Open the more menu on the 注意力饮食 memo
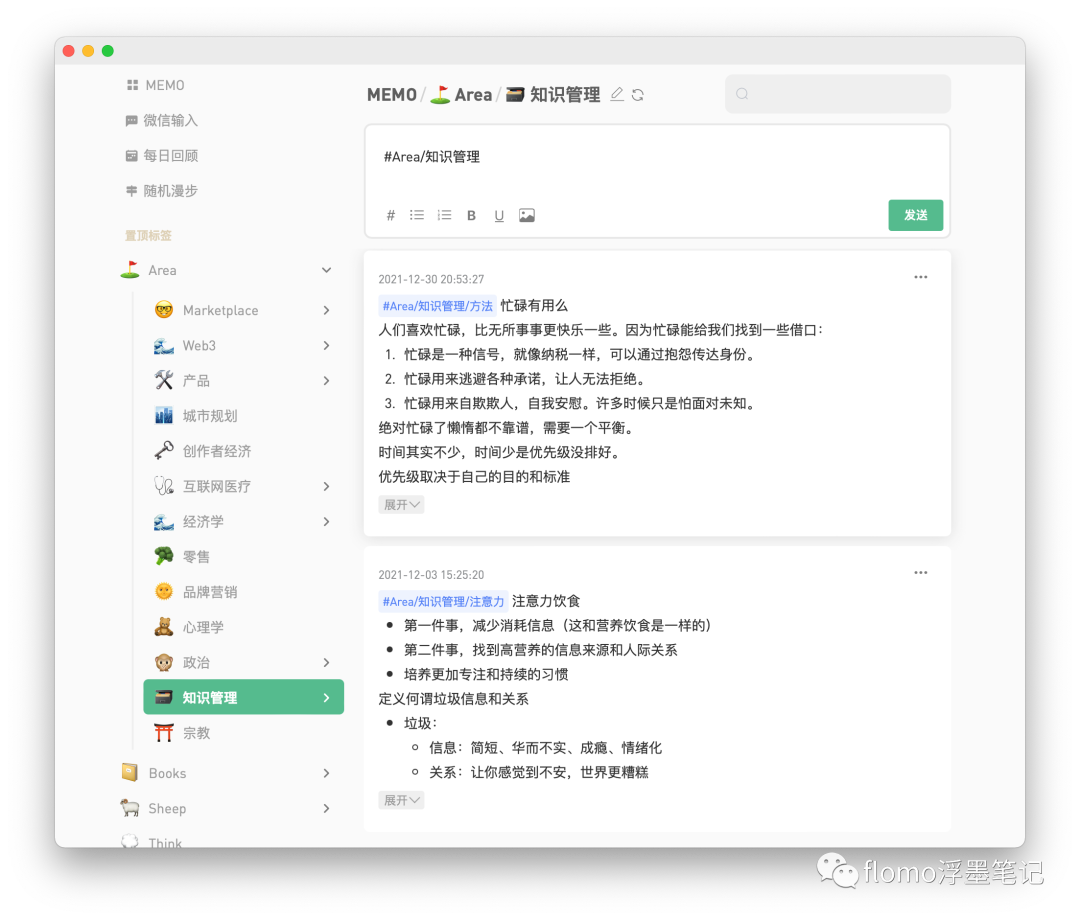The image size is (1080, 920). tap(921, 572)
